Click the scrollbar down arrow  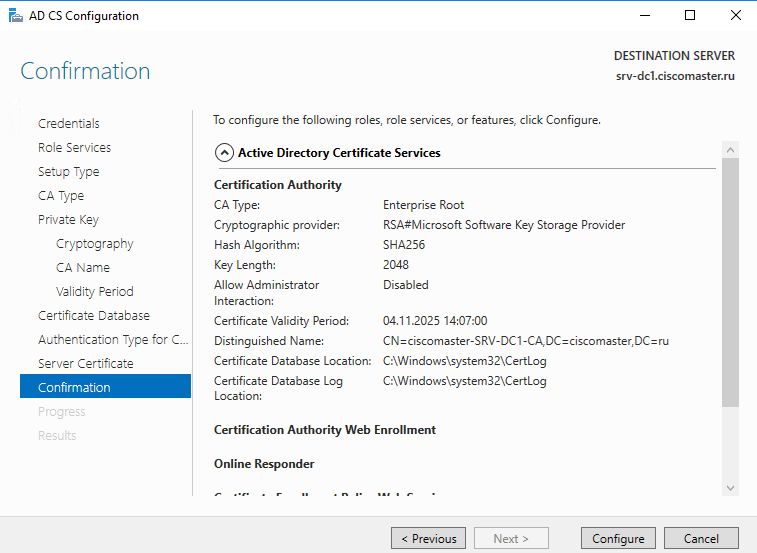click(730, 488)
